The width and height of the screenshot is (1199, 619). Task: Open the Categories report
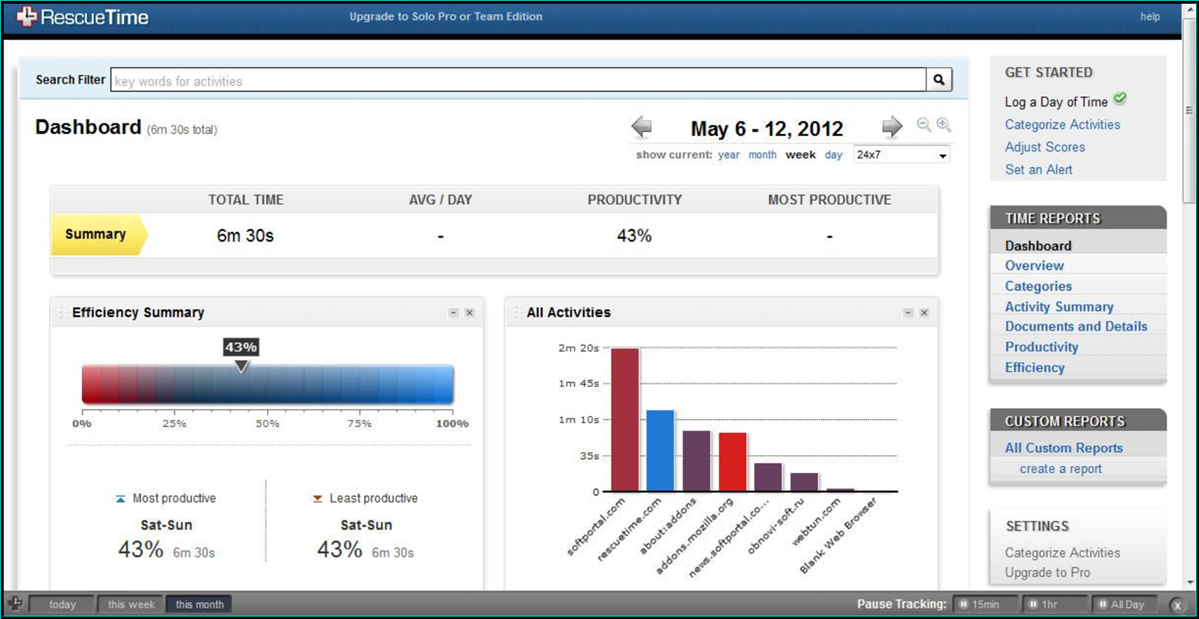(1038, 287)
